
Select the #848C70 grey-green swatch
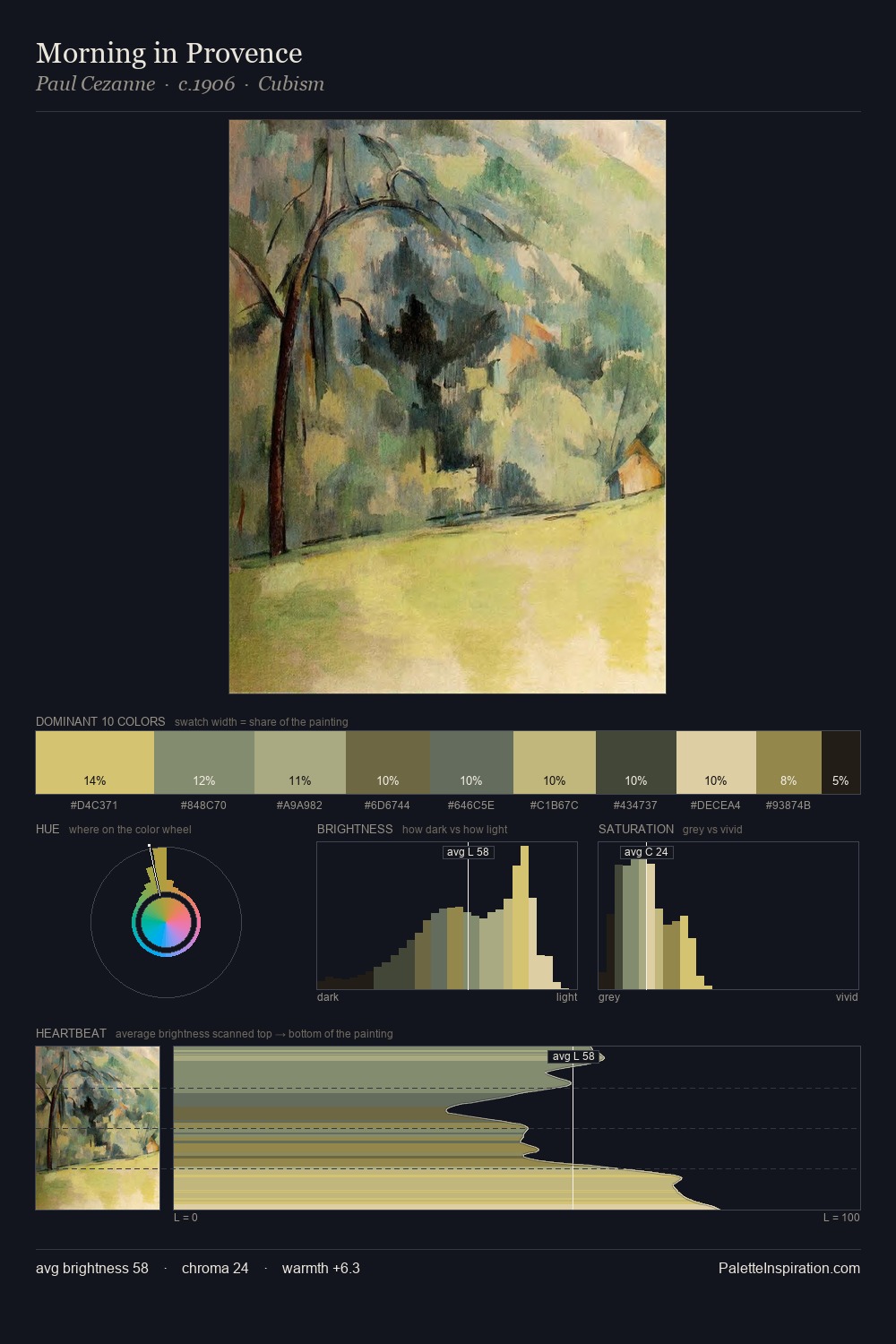coord(204,762)
